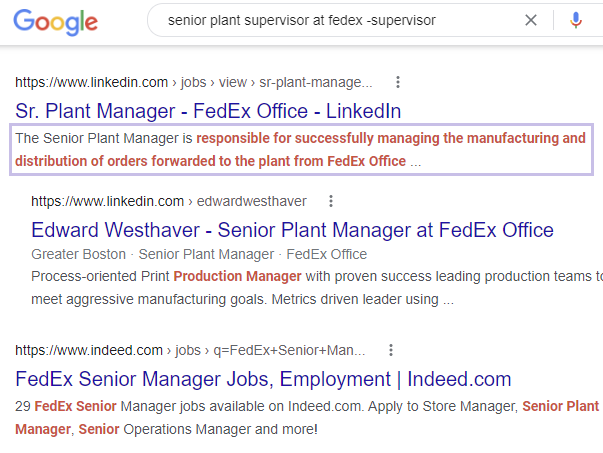
Task: Click the 29 FedEx Senior Manager jobs snippet
Action: (307, 418)
